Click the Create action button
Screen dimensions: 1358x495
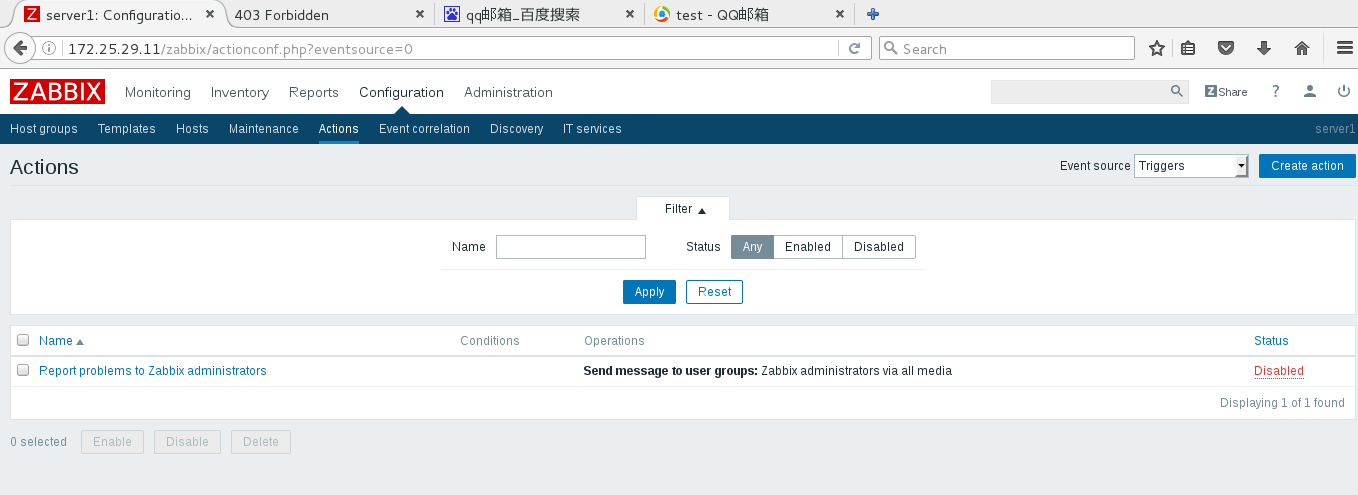click(x=1307, y=166)
